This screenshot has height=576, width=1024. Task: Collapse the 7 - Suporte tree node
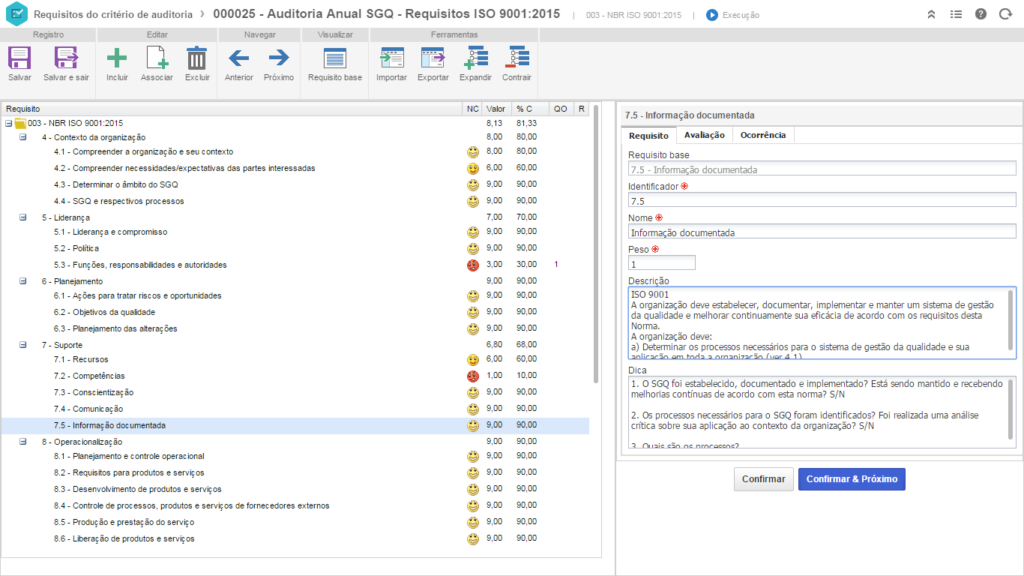[x=23, y=344]
